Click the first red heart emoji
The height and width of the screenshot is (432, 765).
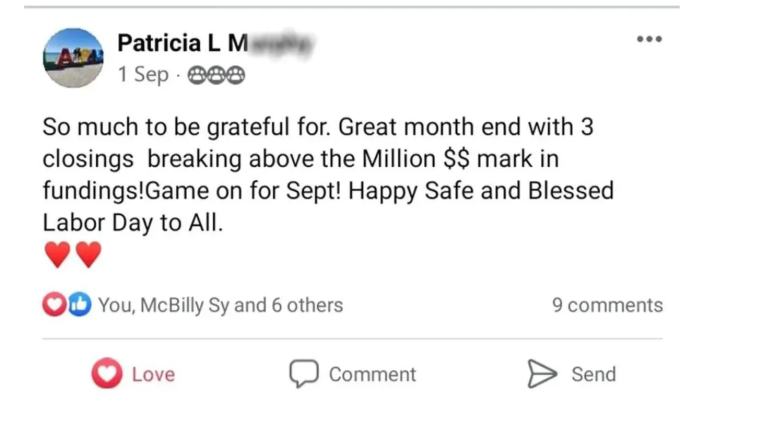coord(58,256)
